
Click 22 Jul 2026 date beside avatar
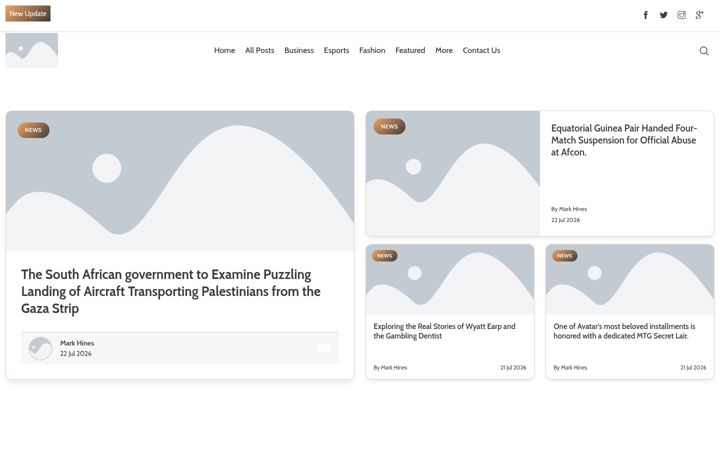(76, 354)
